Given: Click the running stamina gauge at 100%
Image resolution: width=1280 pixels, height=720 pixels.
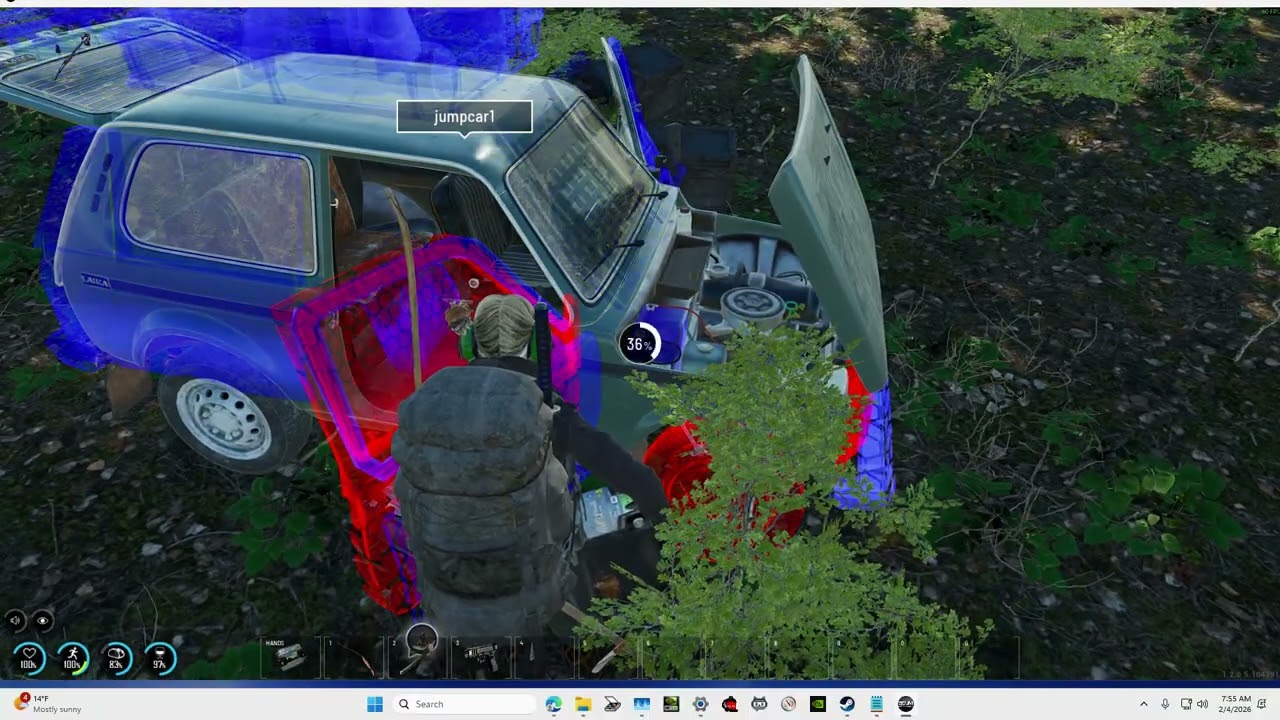Looking at the screenshot, I should coord(72,658).
